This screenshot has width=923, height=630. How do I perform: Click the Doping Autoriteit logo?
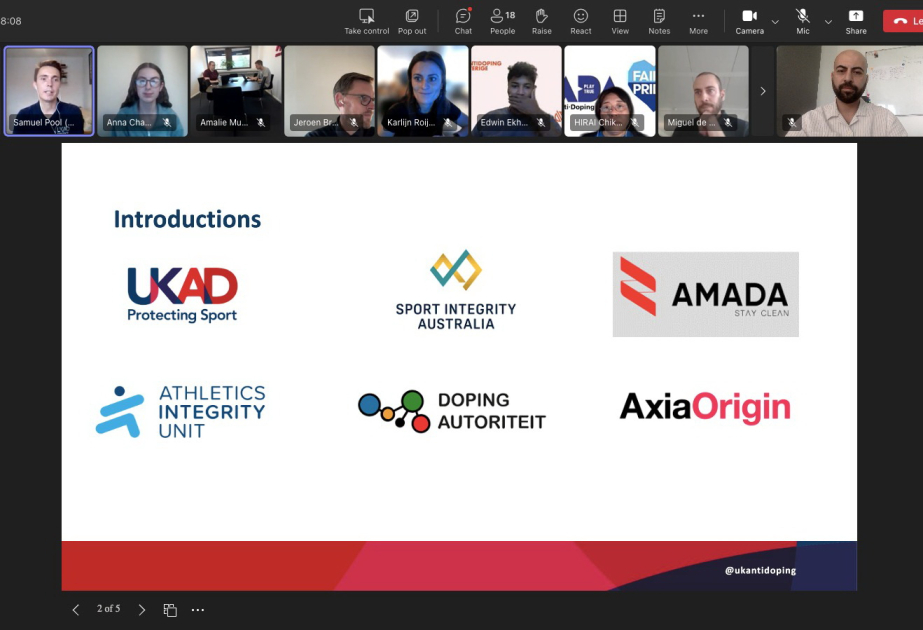coord(452,411)
